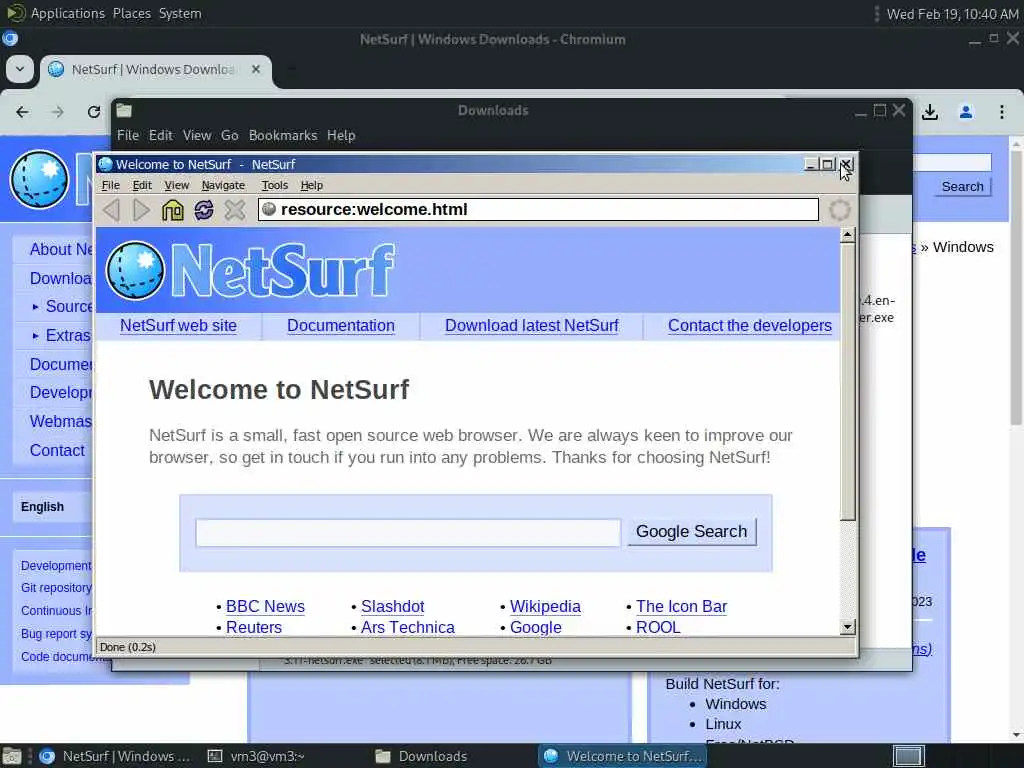Viewport: 1024px width, 768px height.
Task: Open NetSurf View menu
Action: (176, 185)
